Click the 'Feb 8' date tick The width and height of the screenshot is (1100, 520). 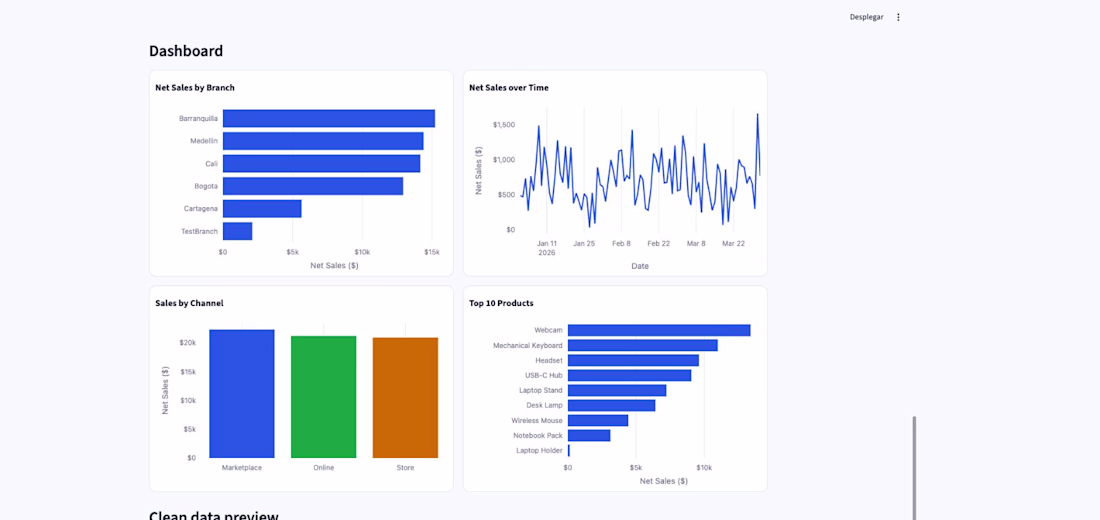pos(622,244)
